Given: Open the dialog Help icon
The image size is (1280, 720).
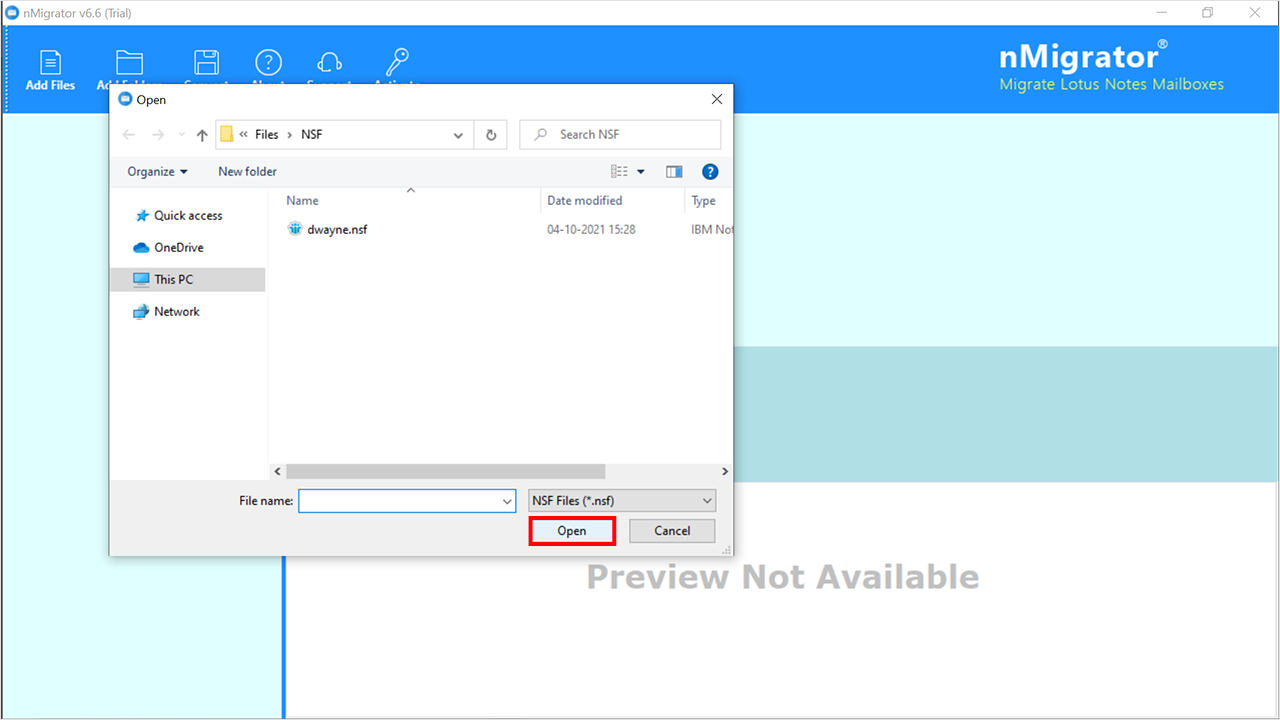Looking at the screenshot, I should (710, 172).
